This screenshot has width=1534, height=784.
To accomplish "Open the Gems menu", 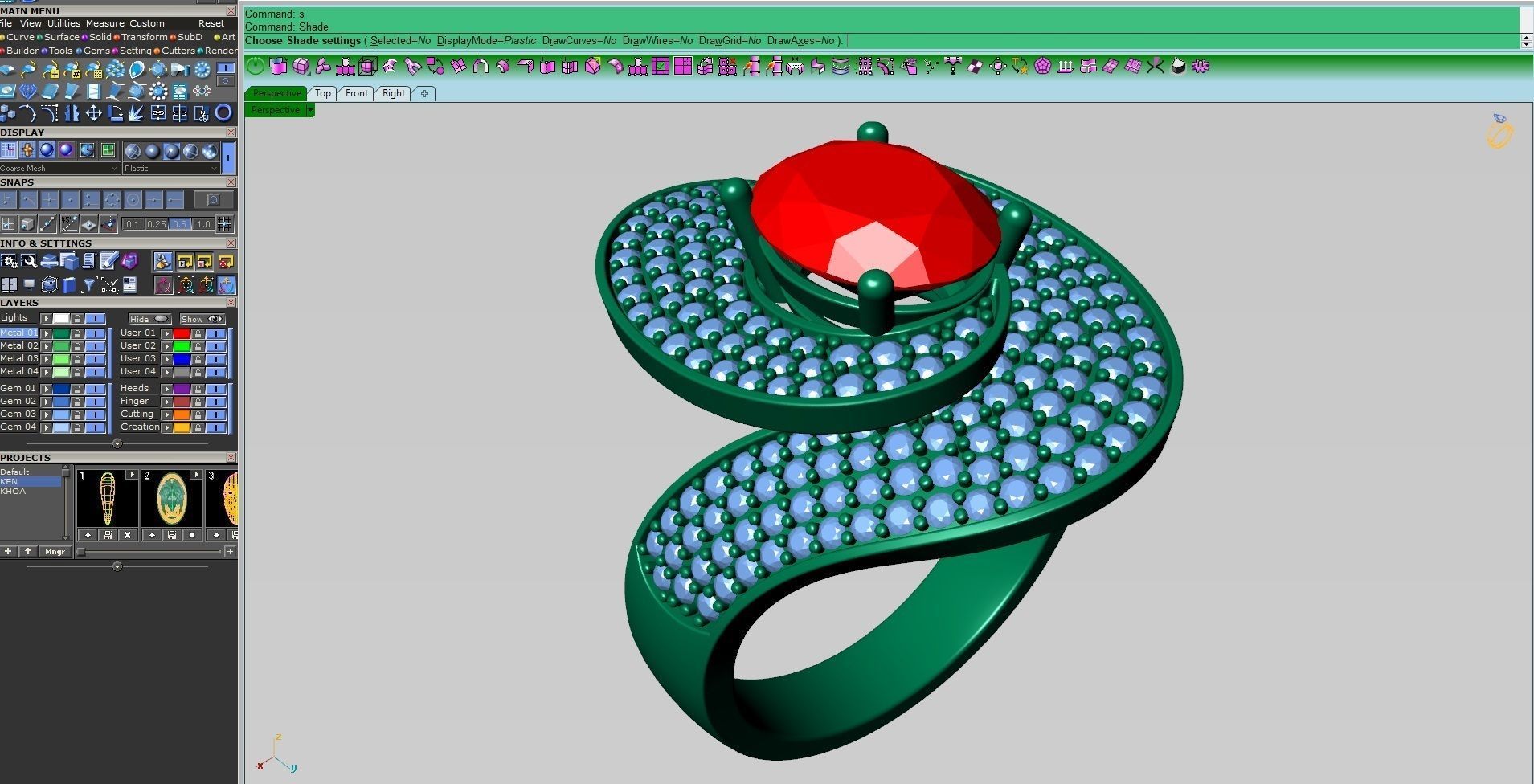I will tap(96, 51).
